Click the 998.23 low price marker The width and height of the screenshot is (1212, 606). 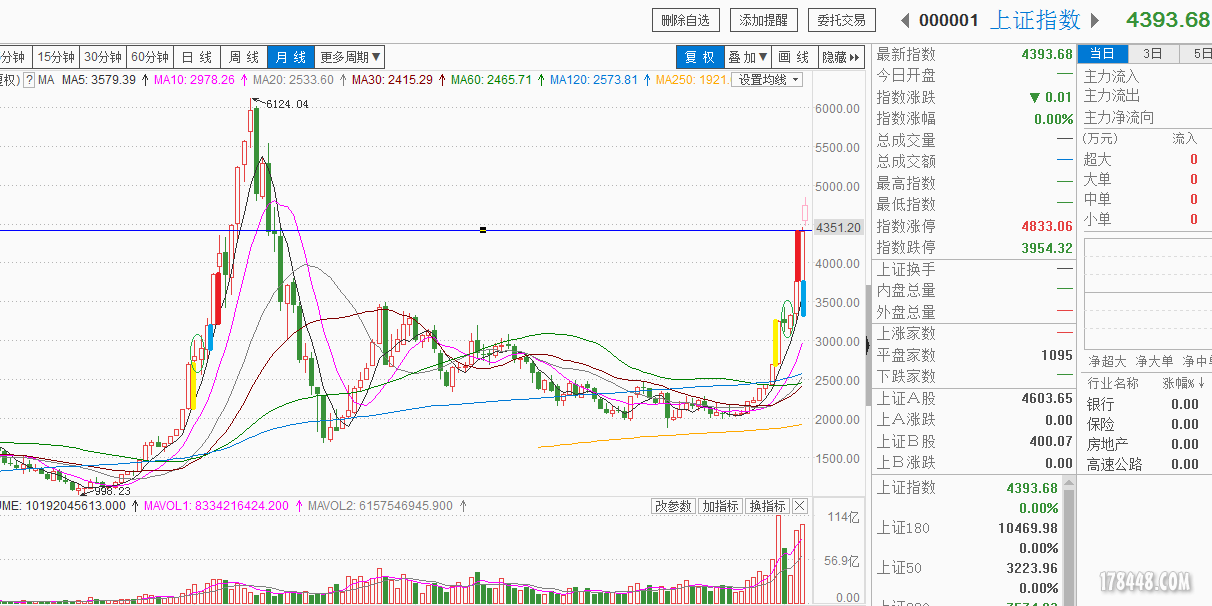coord(112,491)
